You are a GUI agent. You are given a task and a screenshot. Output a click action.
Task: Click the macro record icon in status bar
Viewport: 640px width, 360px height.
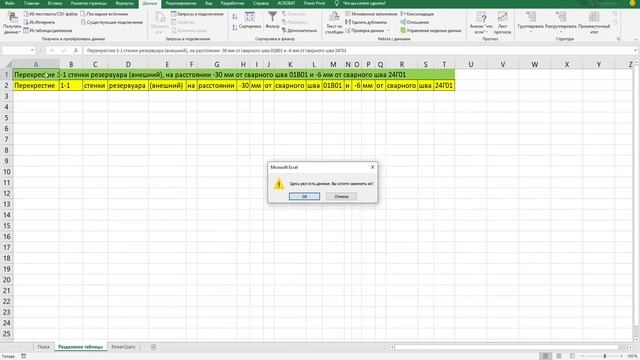point(24,356)
